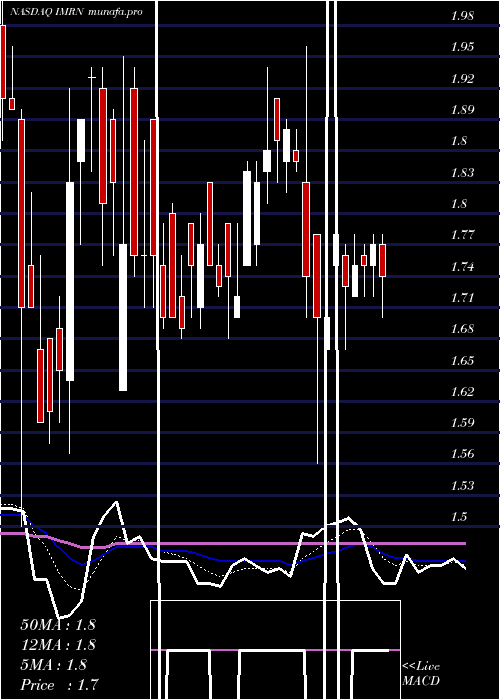
Task: Click the 50MA : 1.8 readout
Action: (x=58, y=625)
